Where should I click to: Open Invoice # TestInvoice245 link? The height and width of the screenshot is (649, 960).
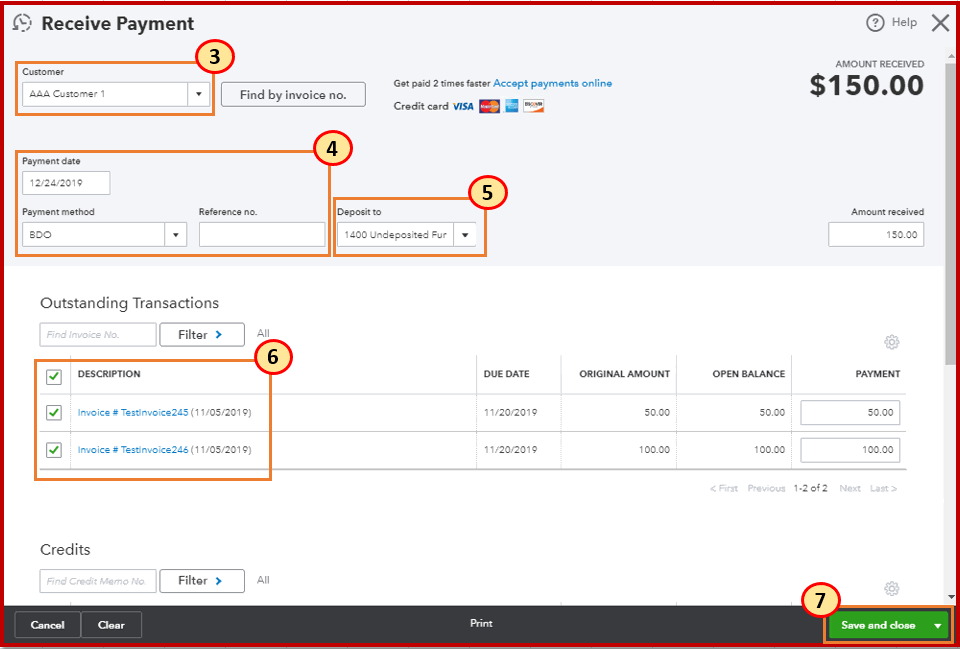point(133,413)
